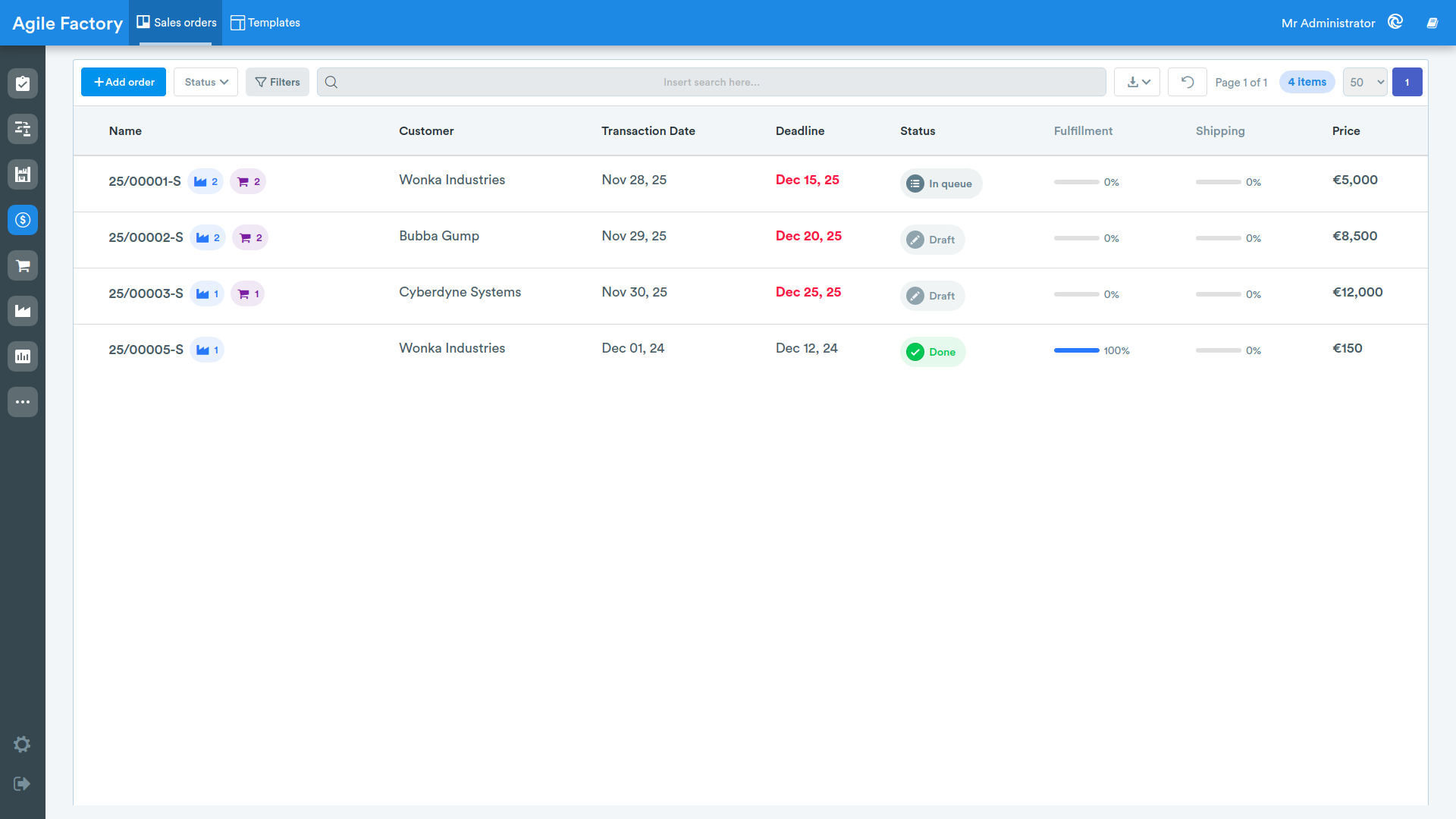Open the bar chart reports sidebar icon
This screenshot has height=819, width=1456.
23,356
